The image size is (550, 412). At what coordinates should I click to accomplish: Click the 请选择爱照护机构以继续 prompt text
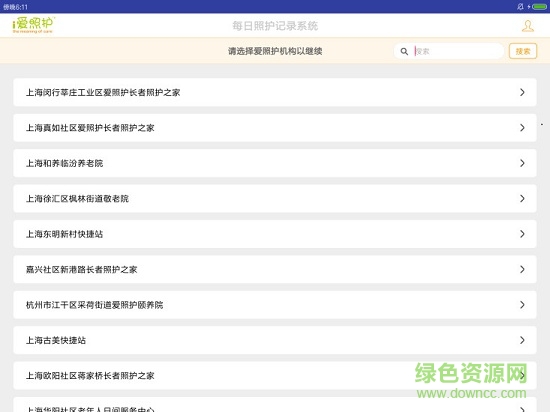click(275, 51)
